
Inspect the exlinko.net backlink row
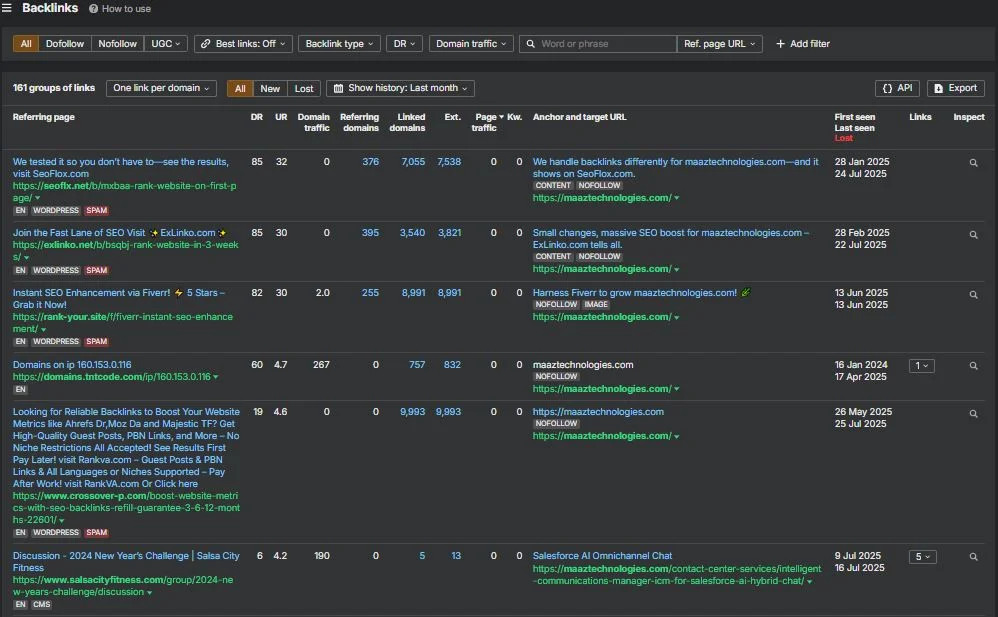[x=973, y=235]
